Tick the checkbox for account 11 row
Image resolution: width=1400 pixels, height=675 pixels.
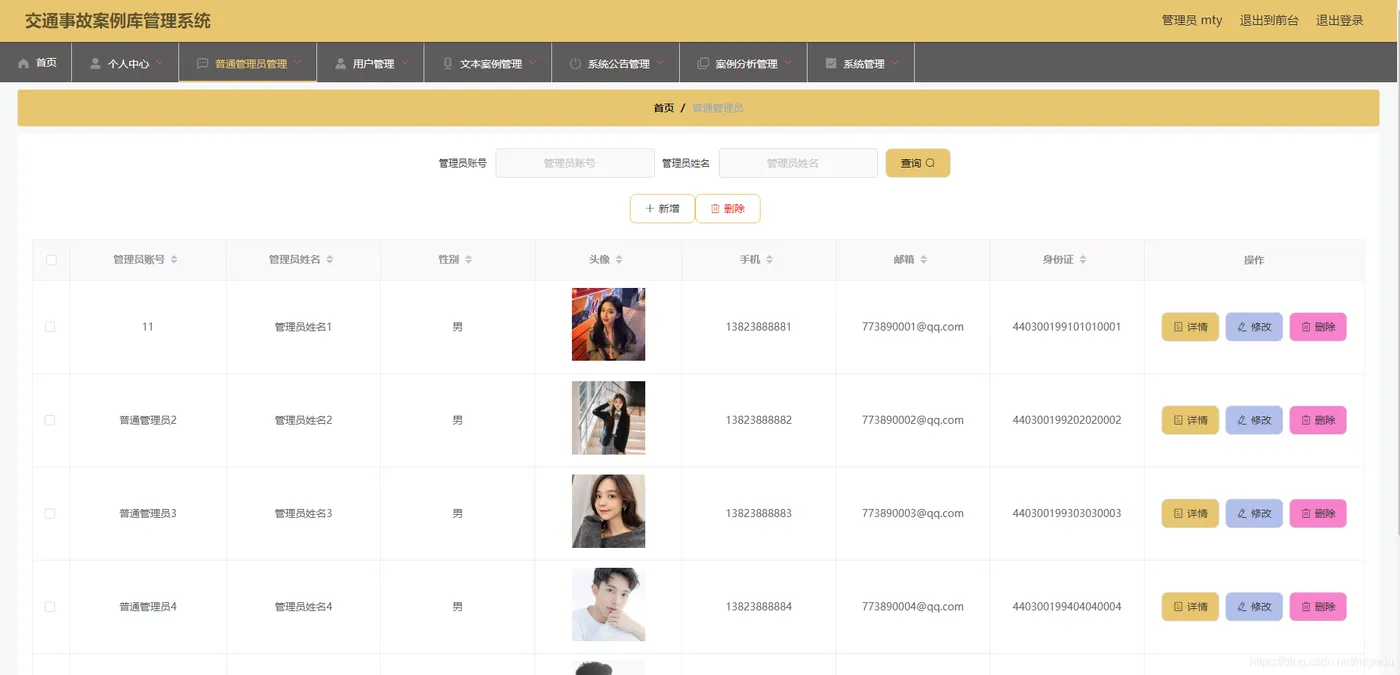pos(50,327)
